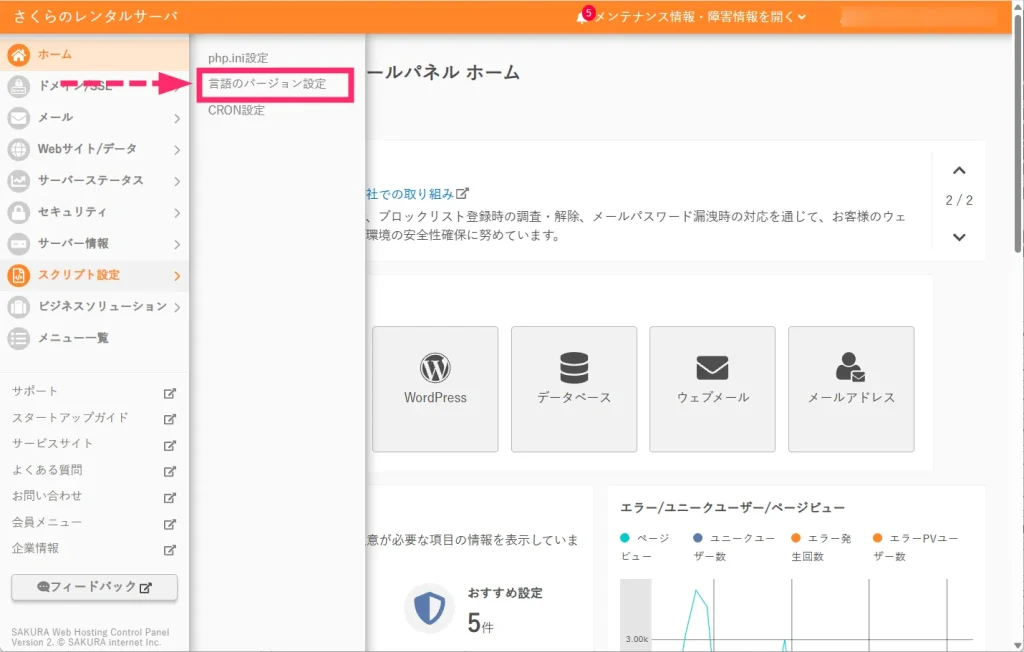Open the notification bell icon
The width and height of the screenshot is (1024, 652).
click(x=581, y=18)
